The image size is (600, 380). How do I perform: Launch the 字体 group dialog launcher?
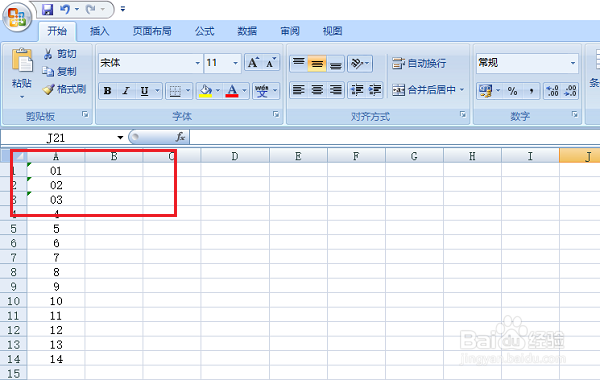point(276,114)
